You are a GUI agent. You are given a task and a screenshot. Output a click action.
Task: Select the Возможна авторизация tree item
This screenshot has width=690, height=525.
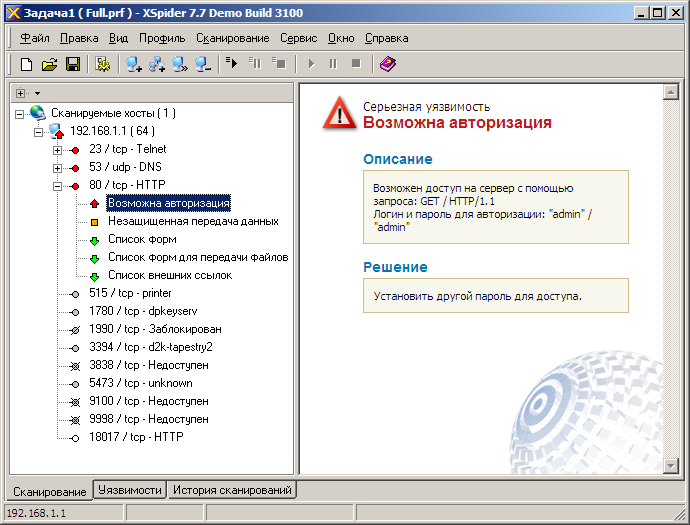(169, 203)
